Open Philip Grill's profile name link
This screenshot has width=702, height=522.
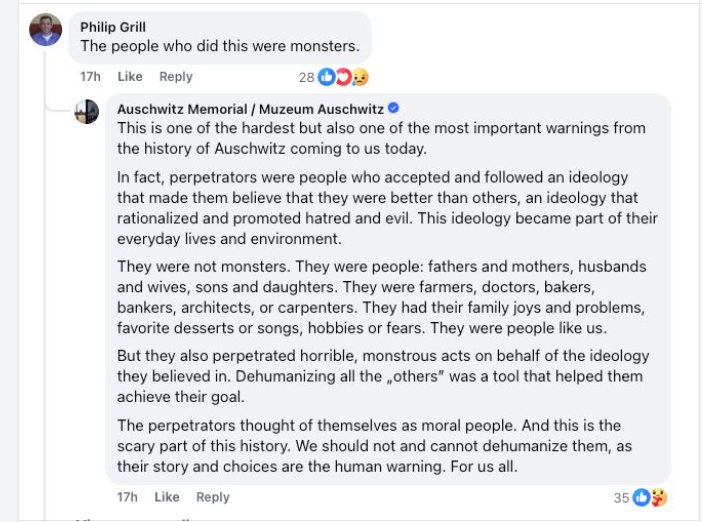113,27
